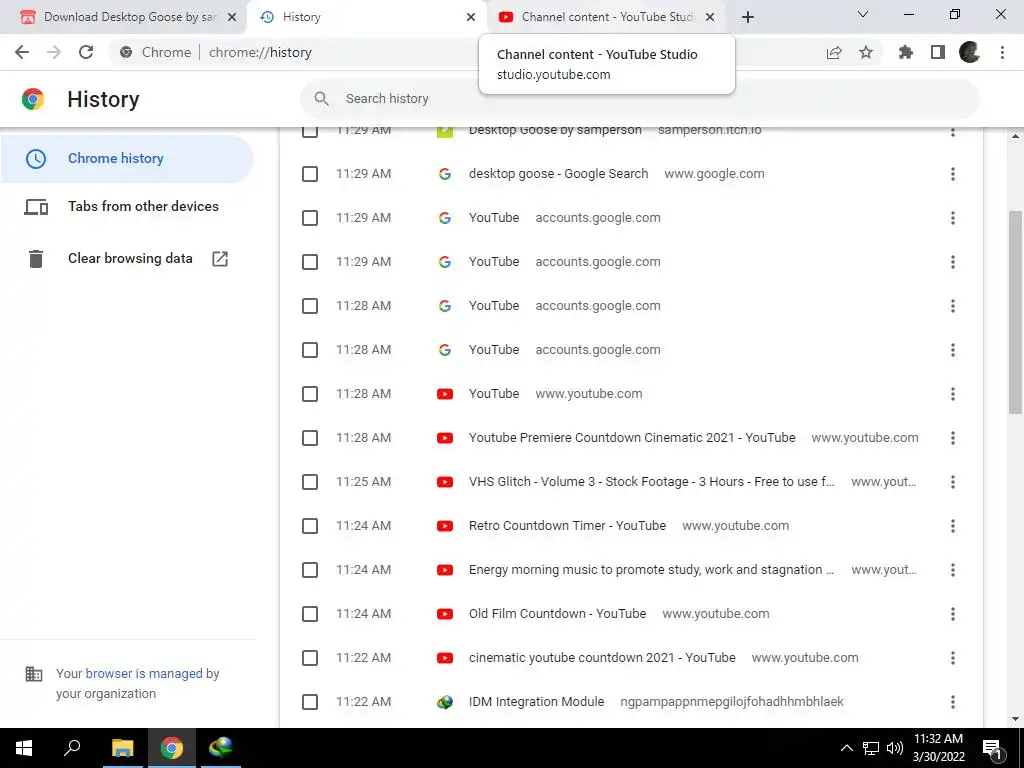
Task: Open Chrome's three-dot main menu
Action: pyautogui.click(x=1002, y=52)
